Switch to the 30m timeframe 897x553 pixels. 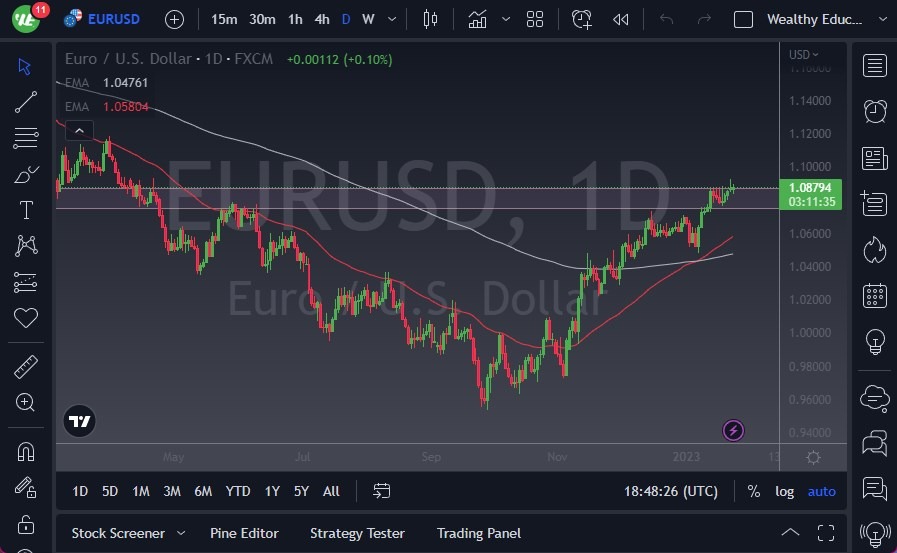click(262, 19)
